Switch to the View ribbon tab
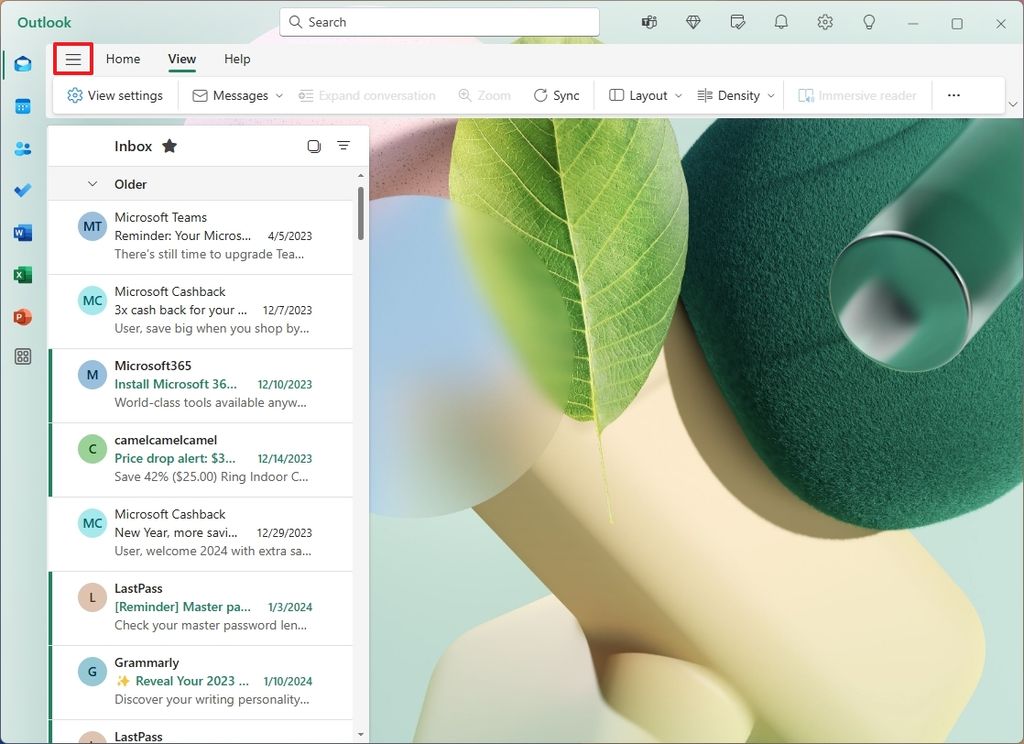 tap(181, 59)
